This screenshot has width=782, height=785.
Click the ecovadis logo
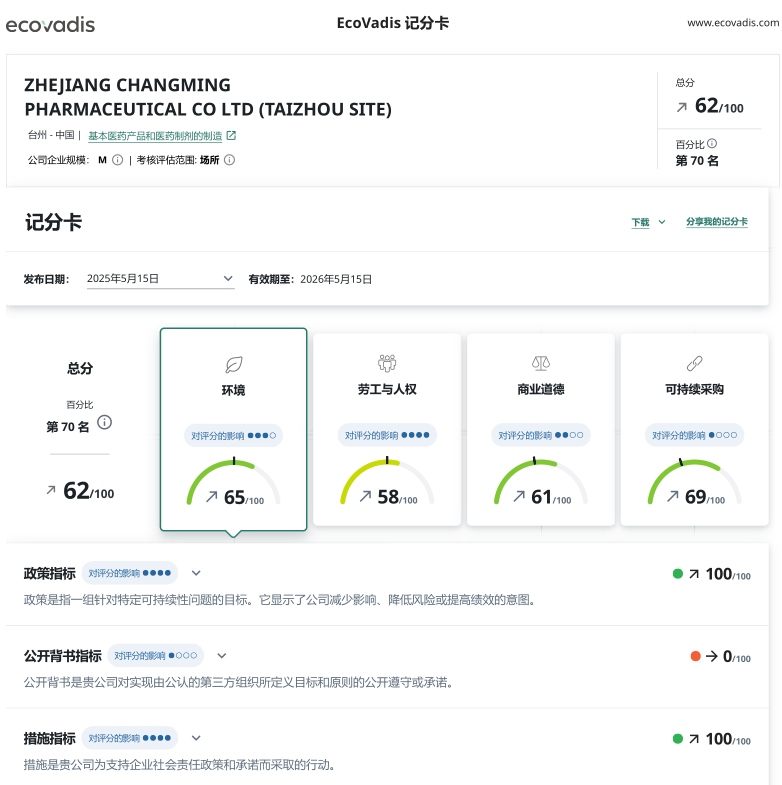[50, 25]
